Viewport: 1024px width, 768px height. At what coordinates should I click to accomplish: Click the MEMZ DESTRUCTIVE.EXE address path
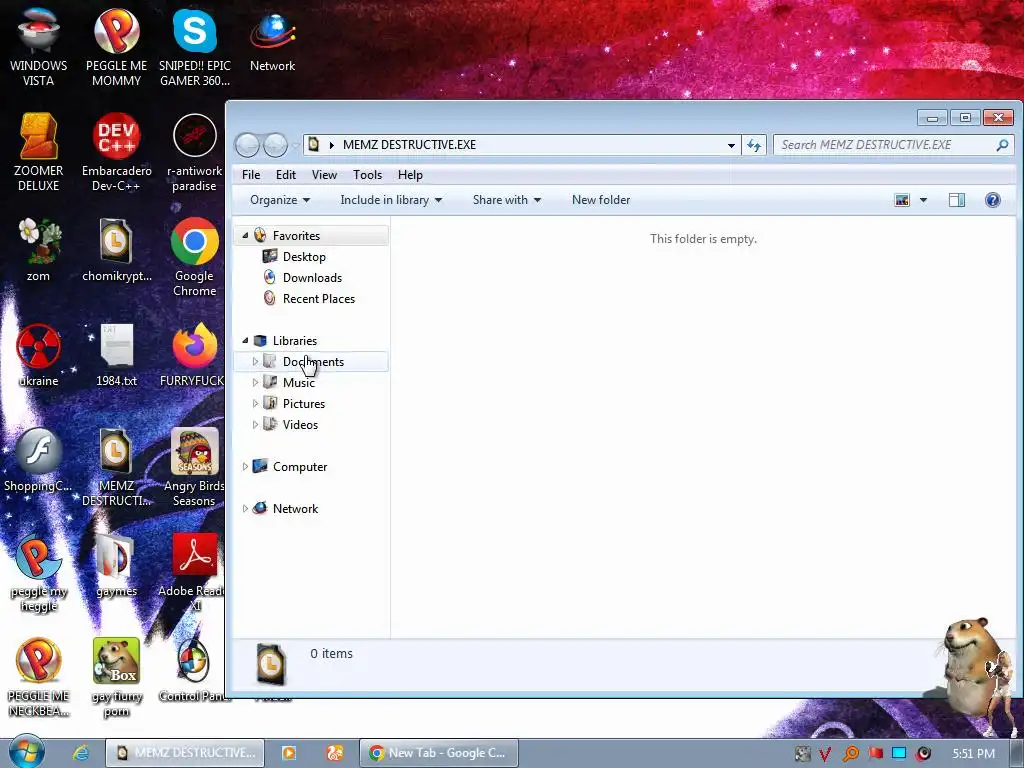409,145
